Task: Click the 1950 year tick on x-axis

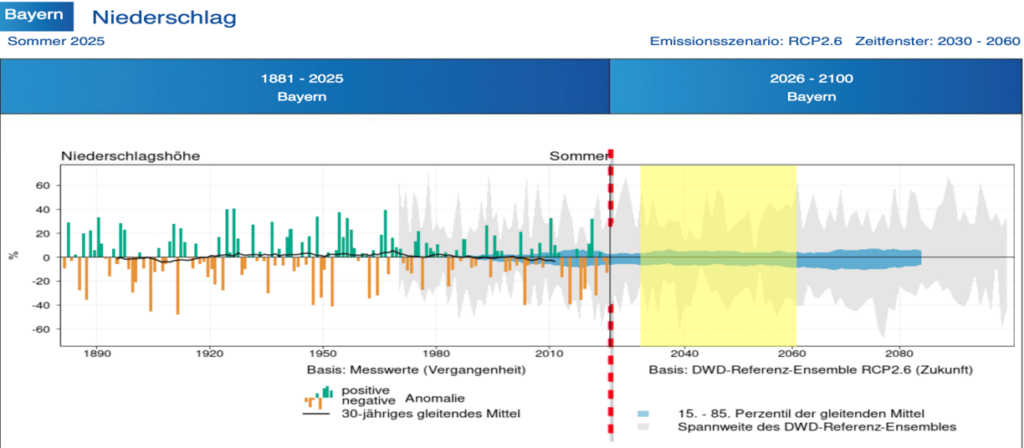Action: click(x=322, y=353)
